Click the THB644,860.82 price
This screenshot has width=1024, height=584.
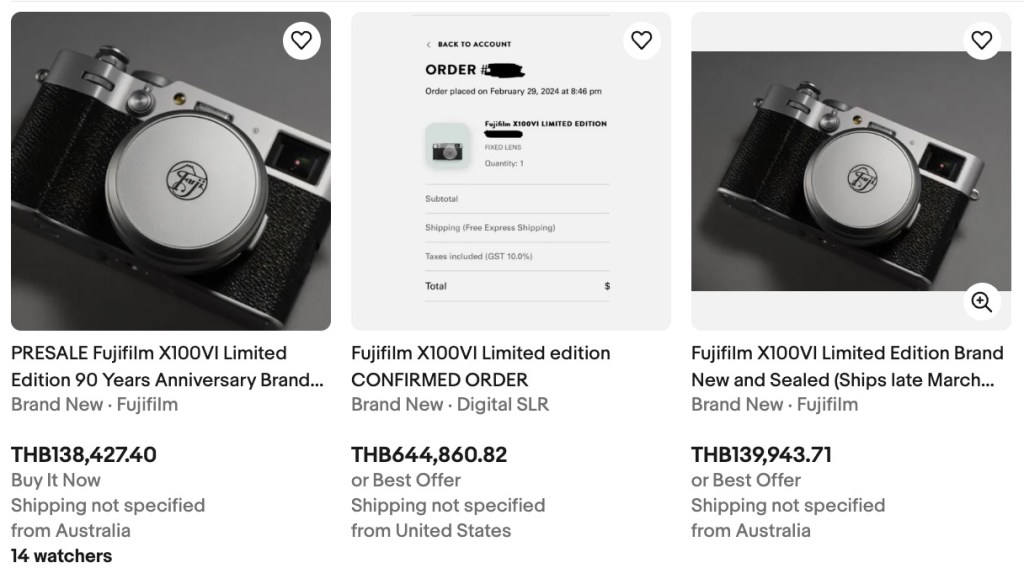pyautogui.click(x=429, y=454)
